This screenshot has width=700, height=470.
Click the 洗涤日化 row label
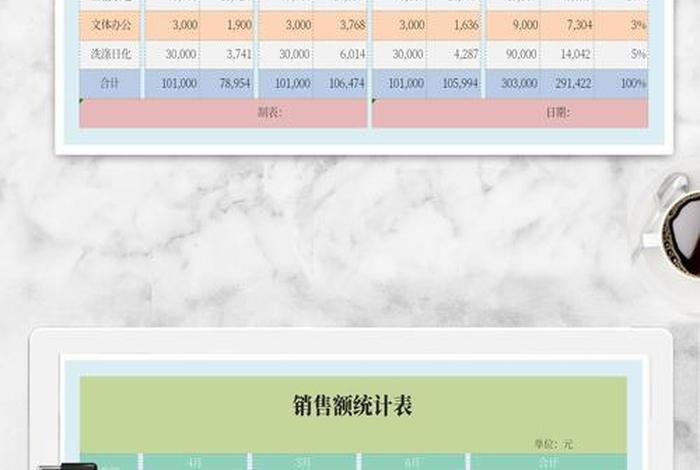point(110,54)
